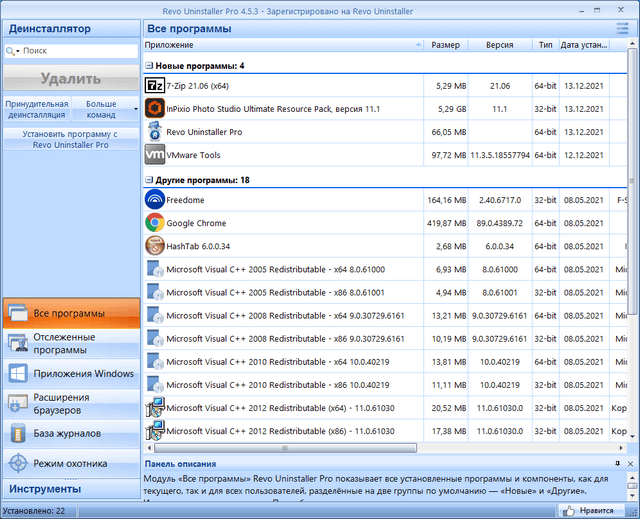
Task: Open the Больше команд dropdown arrow
Action: click(136, 109)
